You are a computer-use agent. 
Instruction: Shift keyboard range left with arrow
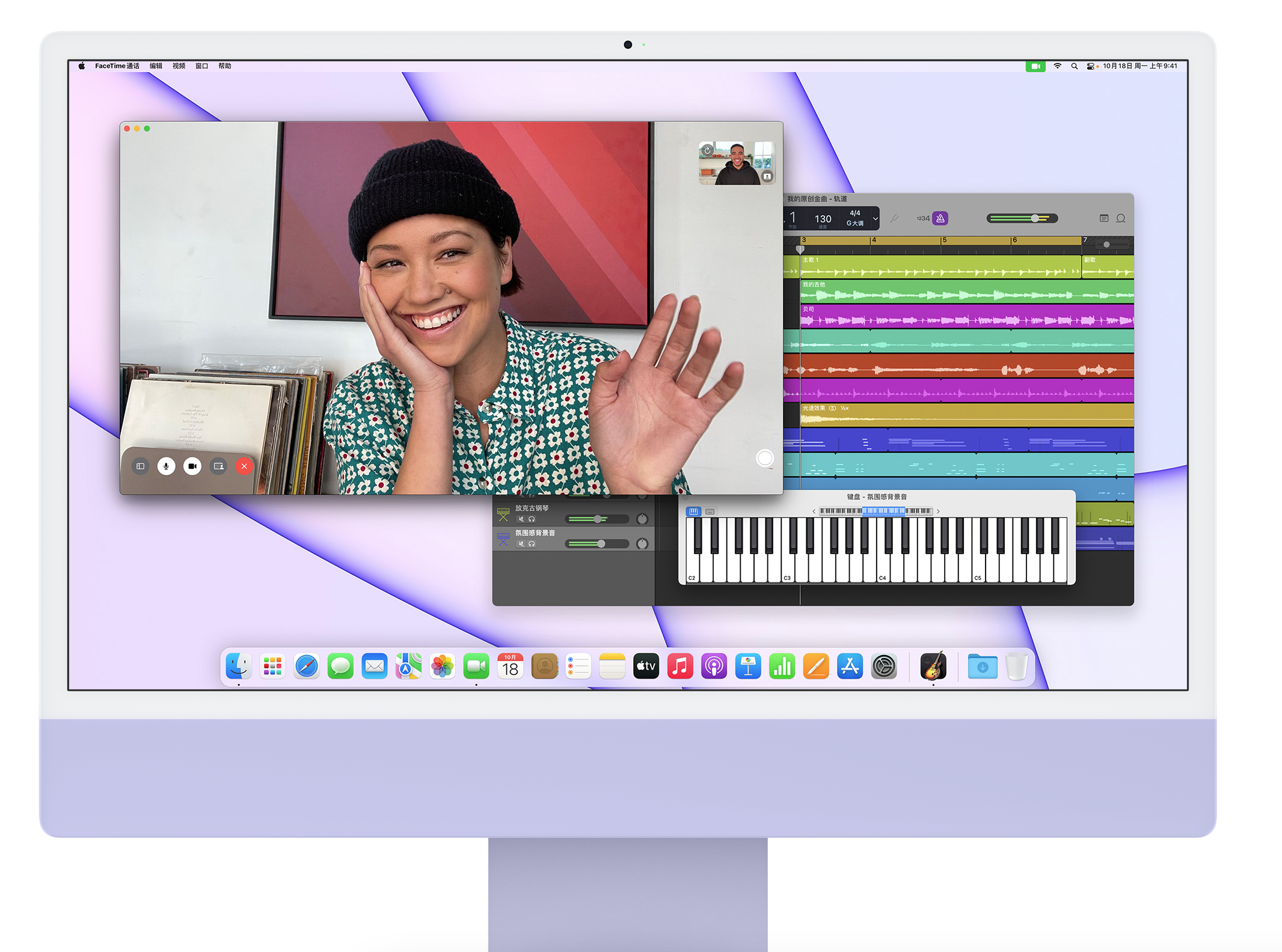coord(814,511)
